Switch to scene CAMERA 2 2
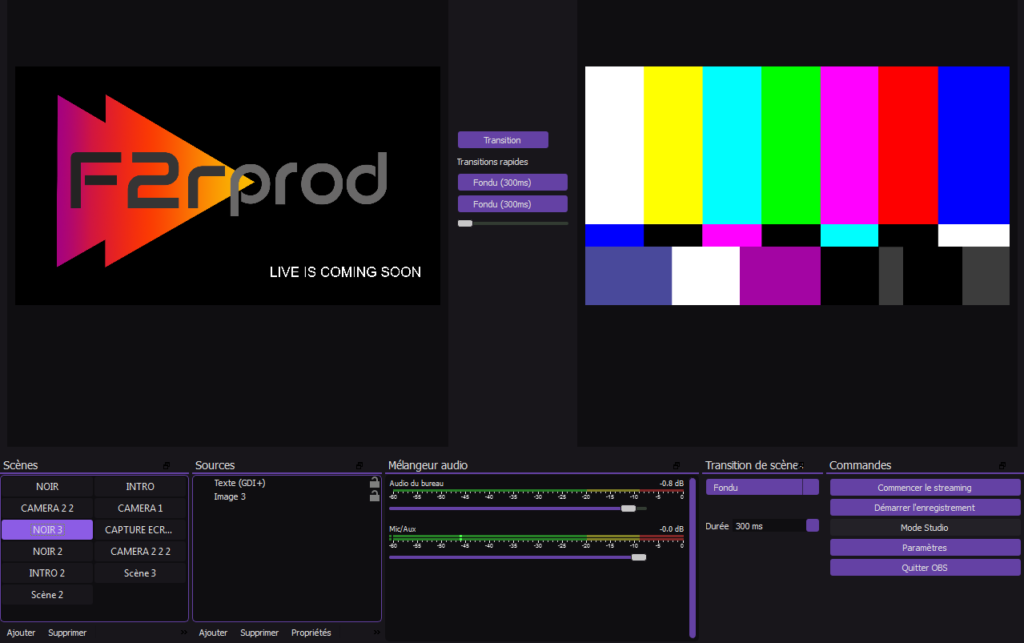1024x643 pixels. tap(47, 508)
